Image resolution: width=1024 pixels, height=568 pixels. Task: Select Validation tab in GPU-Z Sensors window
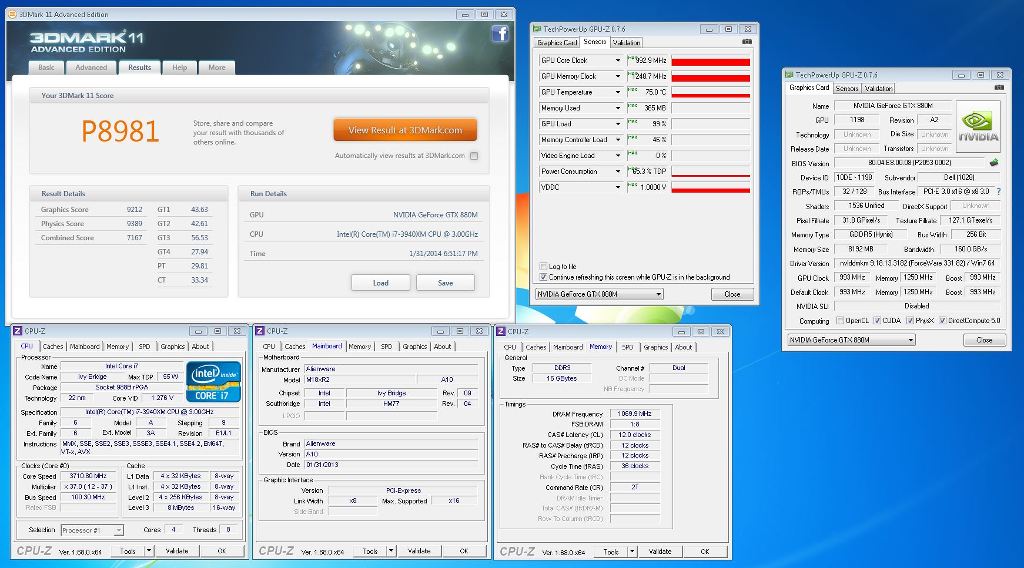pos(626,42)
